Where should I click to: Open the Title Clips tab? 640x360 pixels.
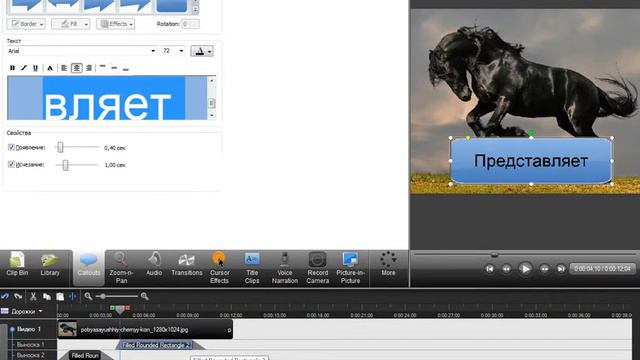[x=252, y=268]
